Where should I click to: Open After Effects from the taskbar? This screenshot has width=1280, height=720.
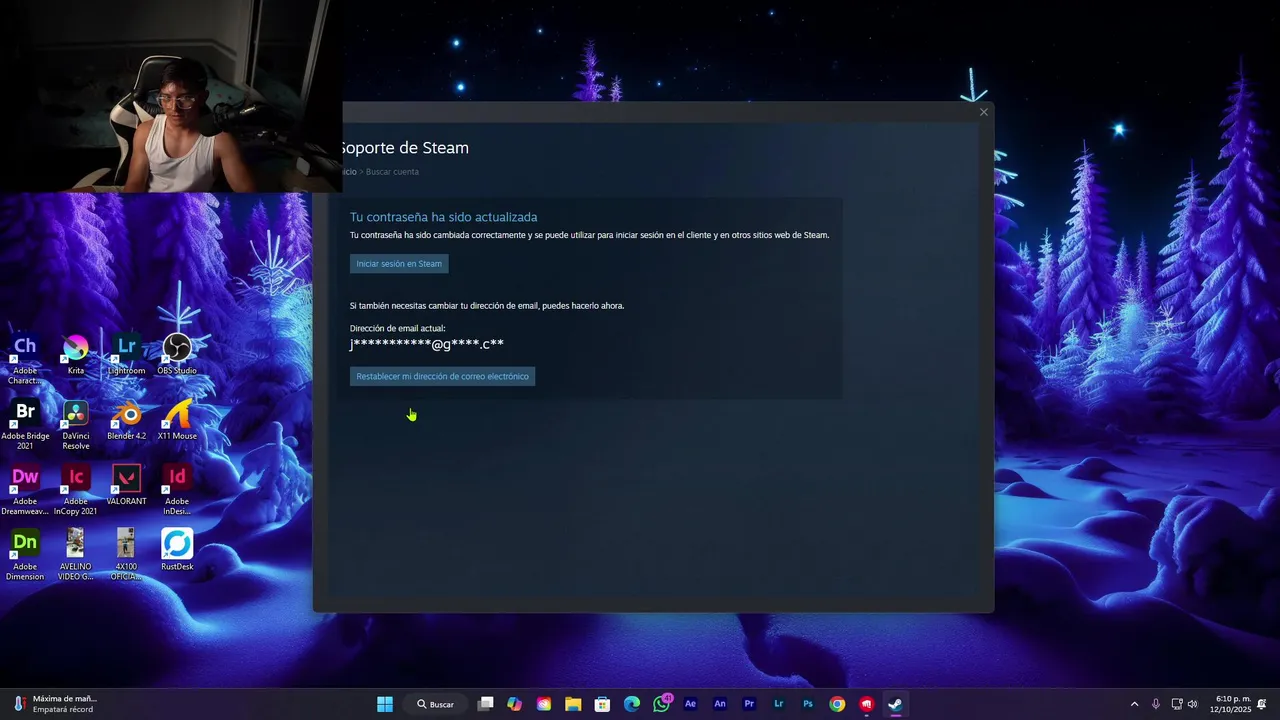690,704
